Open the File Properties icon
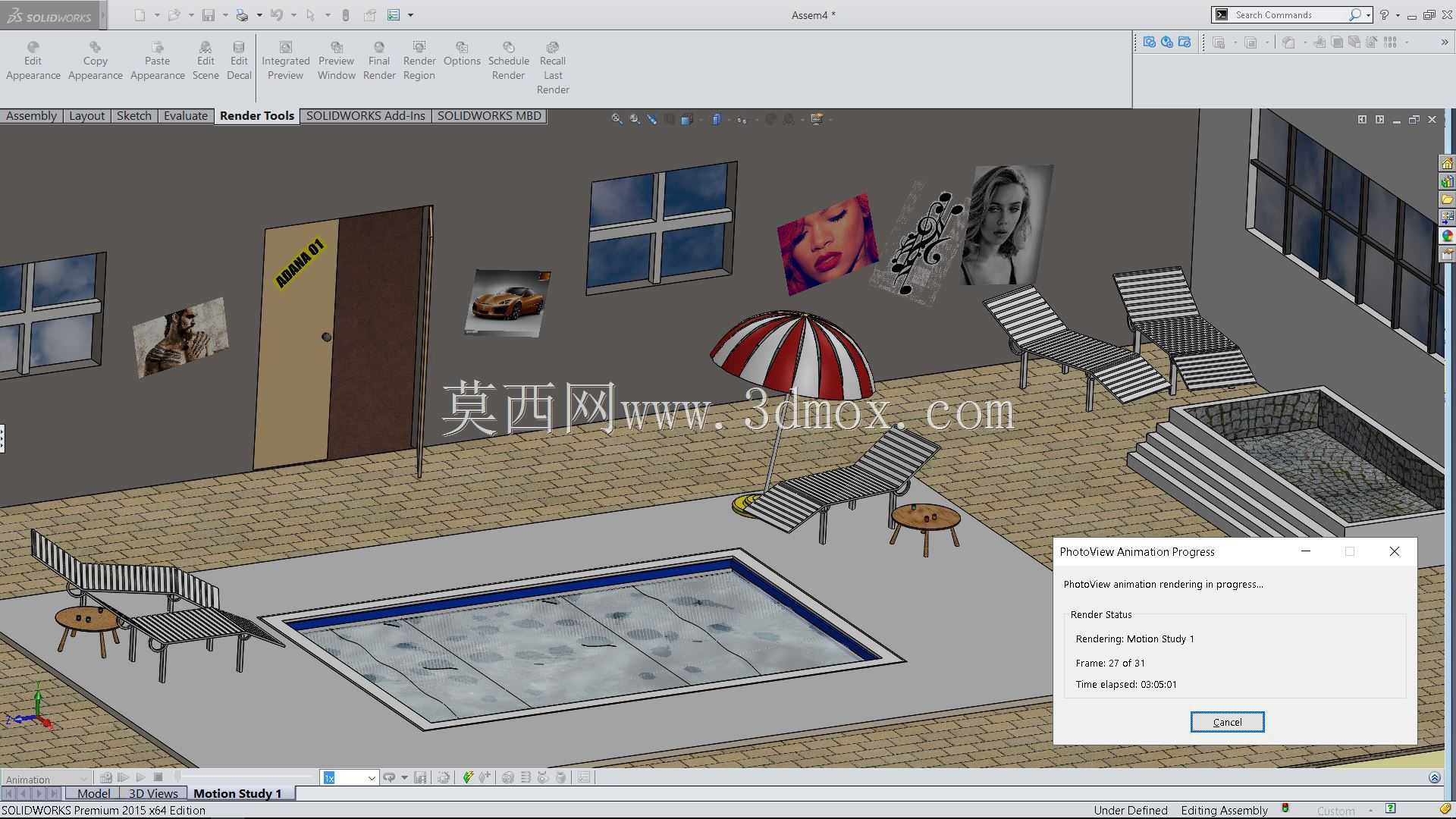The image size is (1456, 819). pyautogui.click(x=369, y=14)
